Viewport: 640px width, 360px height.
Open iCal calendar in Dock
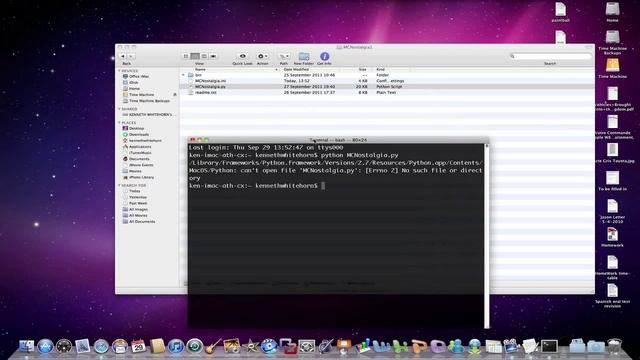(138, 347)
